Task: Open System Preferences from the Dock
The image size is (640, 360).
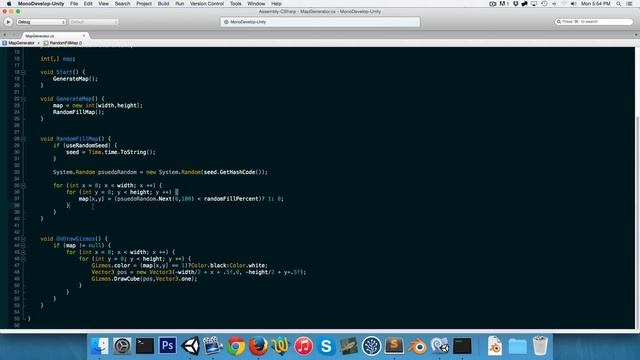Action: [x=122, y=346]
